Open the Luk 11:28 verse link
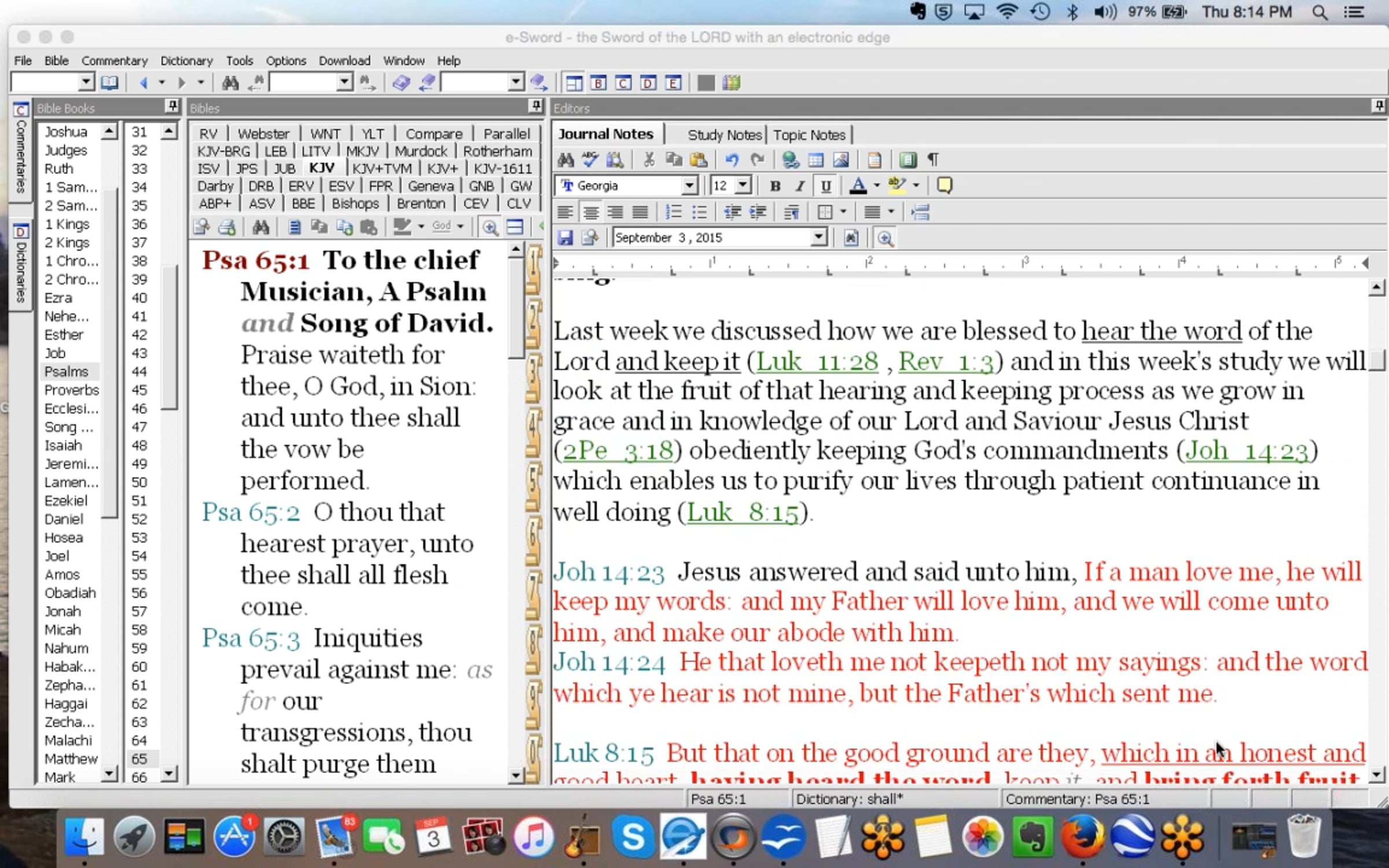This screenshot has height=868, width=1389. click(817, 362)
